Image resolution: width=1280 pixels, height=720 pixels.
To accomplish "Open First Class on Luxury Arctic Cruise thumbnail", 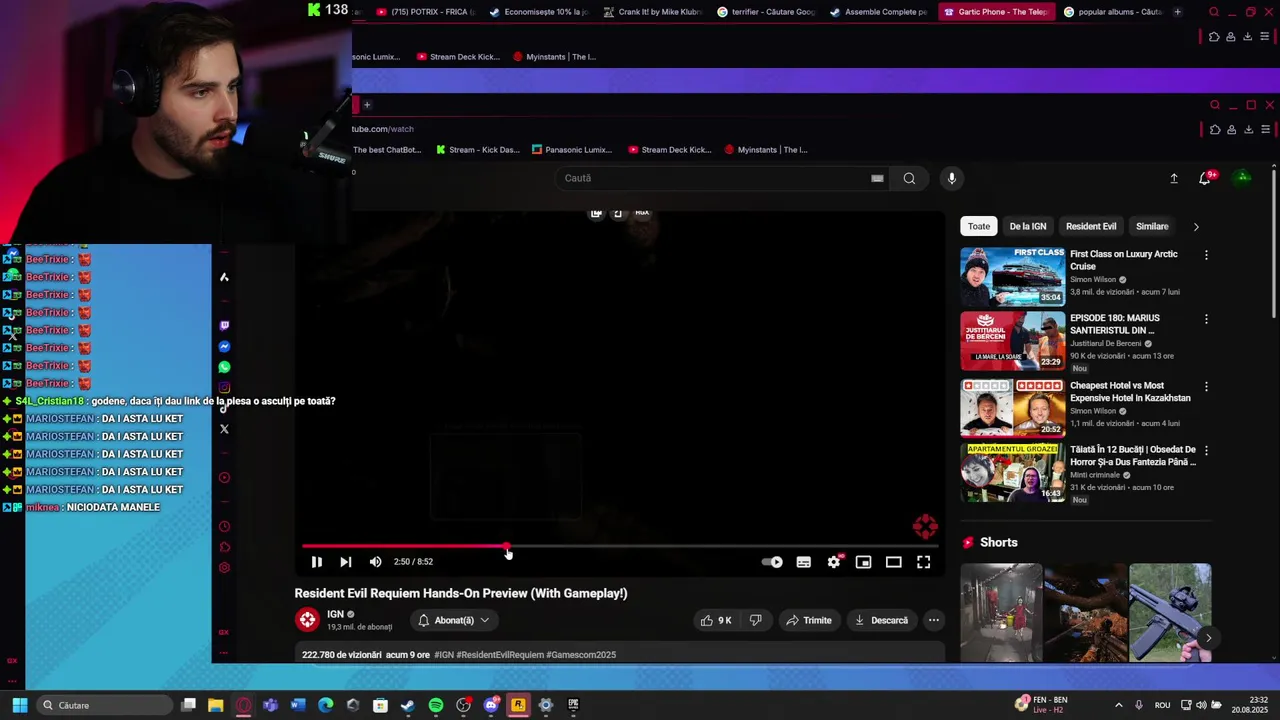I will (1013, 276).
